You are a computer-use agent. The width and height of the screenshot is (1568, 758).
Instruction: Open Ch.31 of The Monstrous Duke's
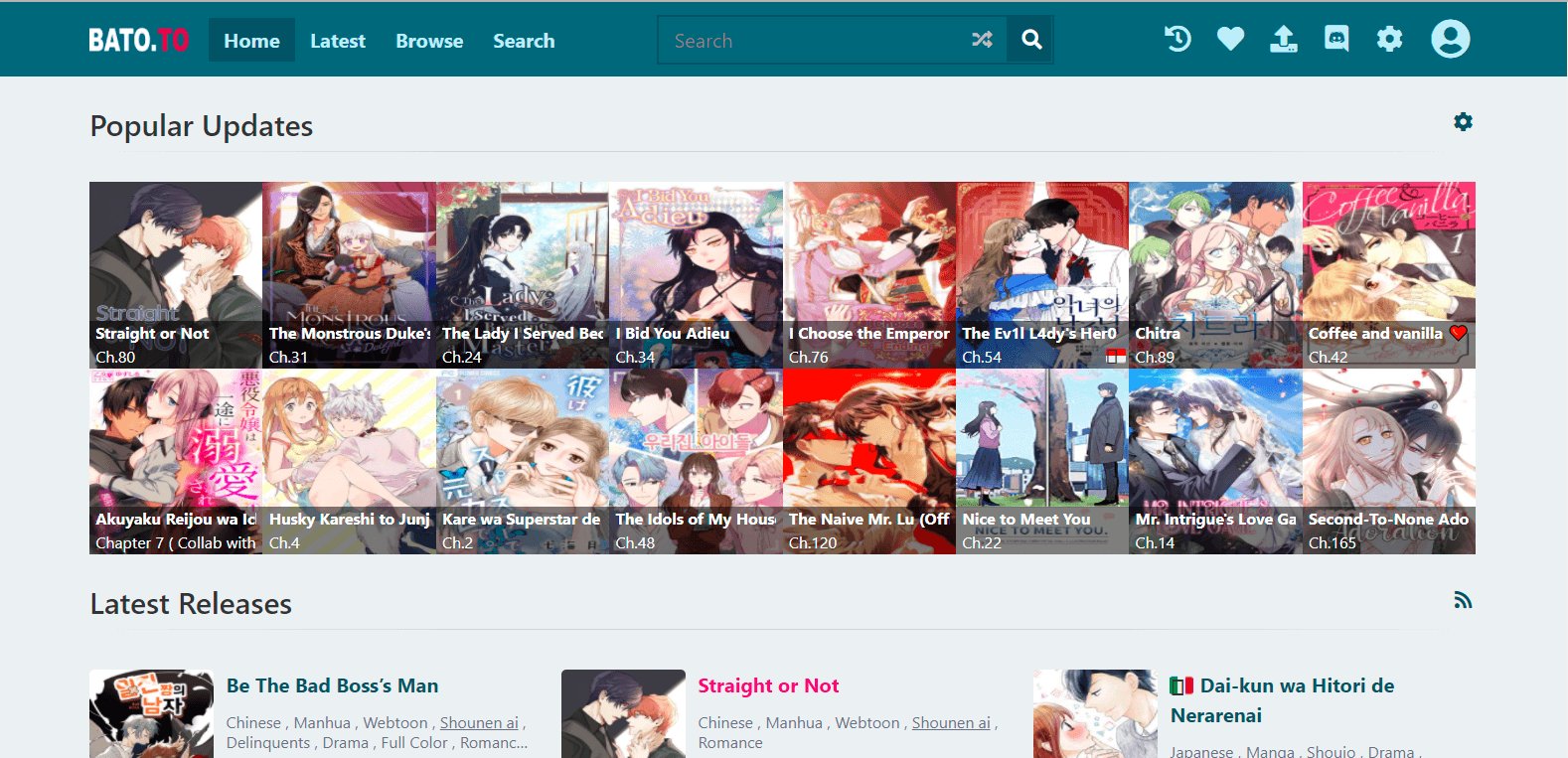(288, 357)
